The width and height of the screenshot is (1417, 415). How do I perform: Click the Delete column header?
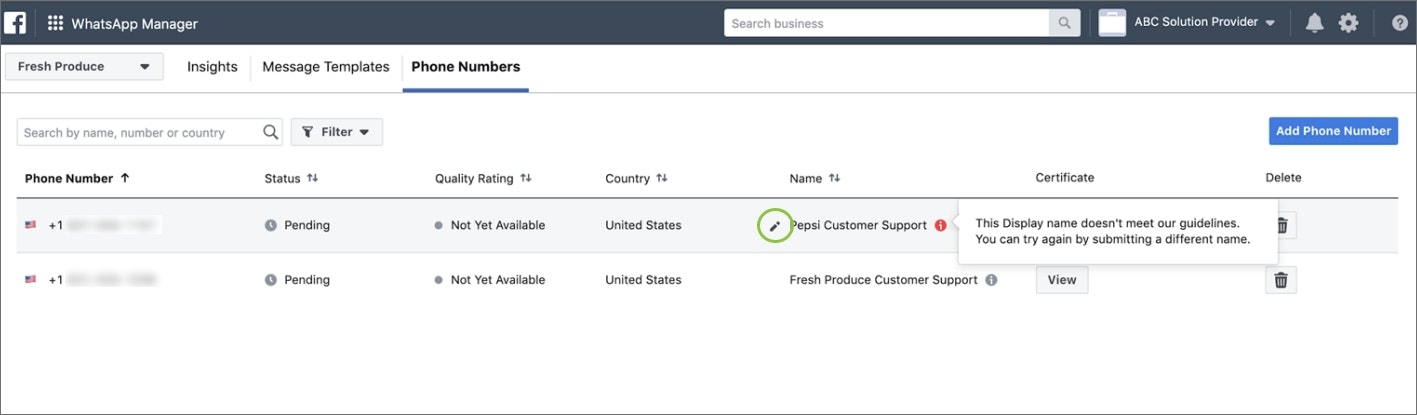coord(1283,178)
